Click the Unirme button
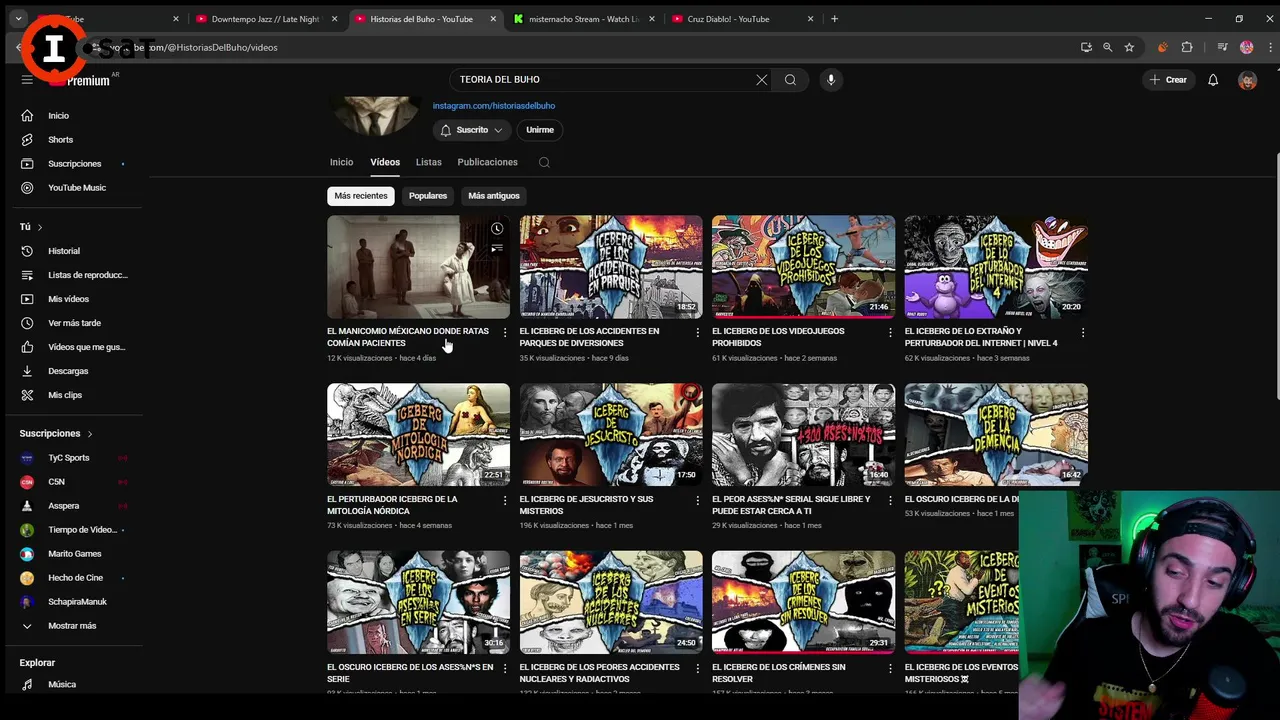 click(x=540, y=130)
